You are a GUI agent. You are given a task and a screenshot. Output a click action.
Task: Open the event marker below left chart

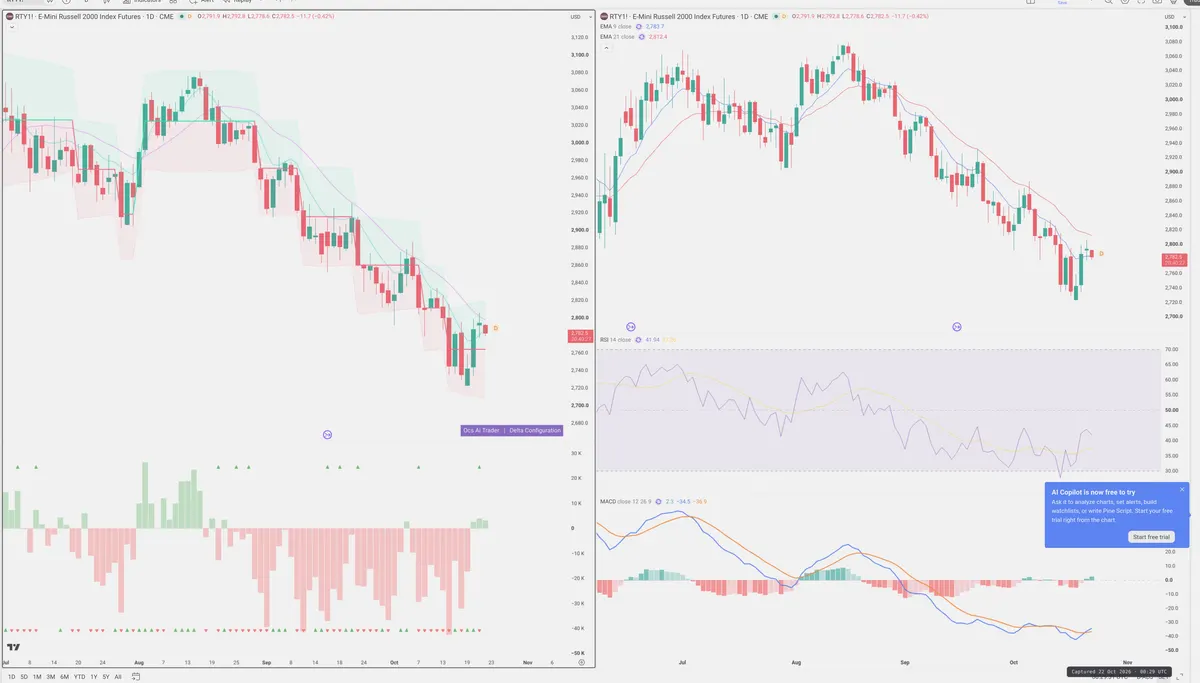(x=327, y=433)
